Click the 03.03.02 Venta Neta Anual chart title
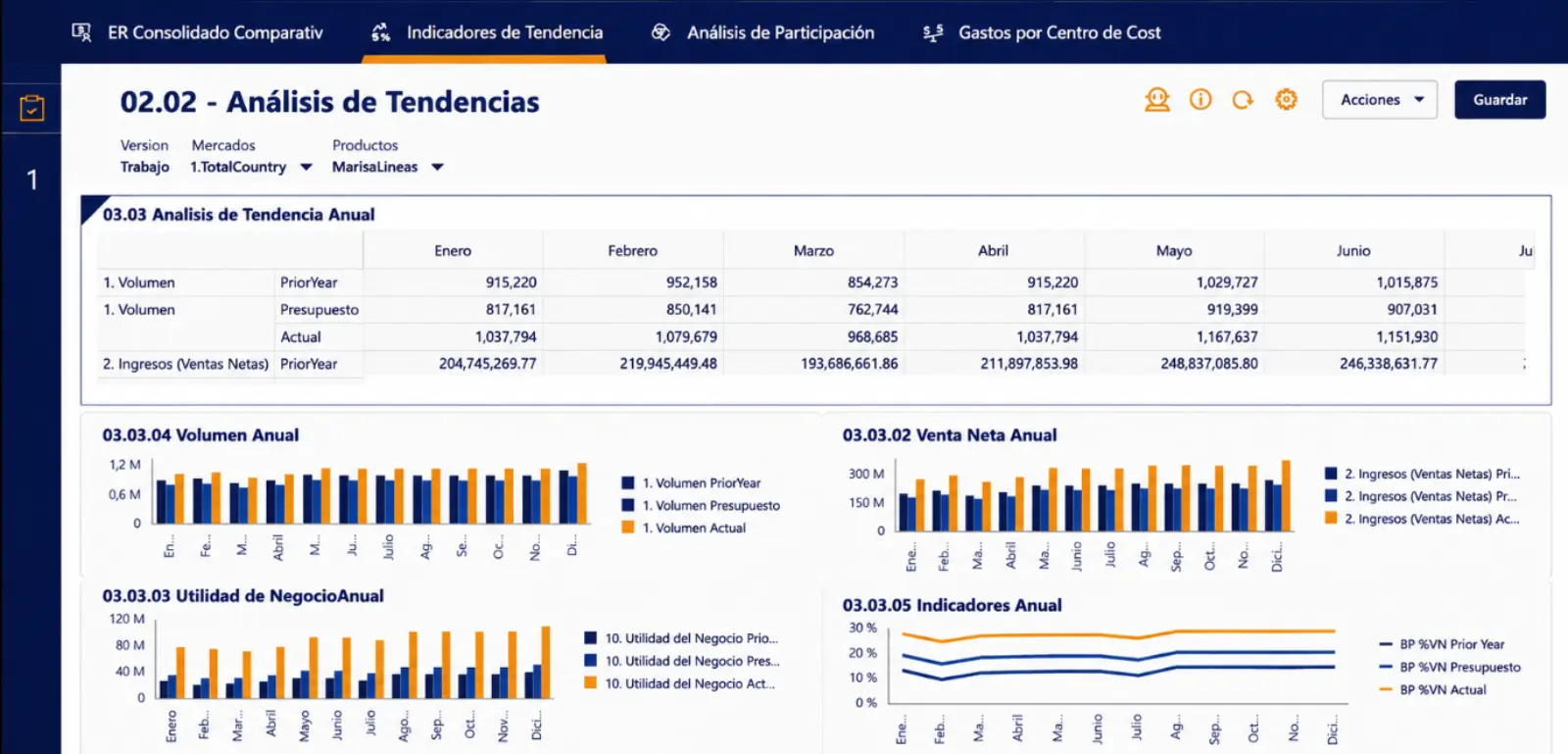This screenshot has height=754, width=1568. (x=950, y=435)
